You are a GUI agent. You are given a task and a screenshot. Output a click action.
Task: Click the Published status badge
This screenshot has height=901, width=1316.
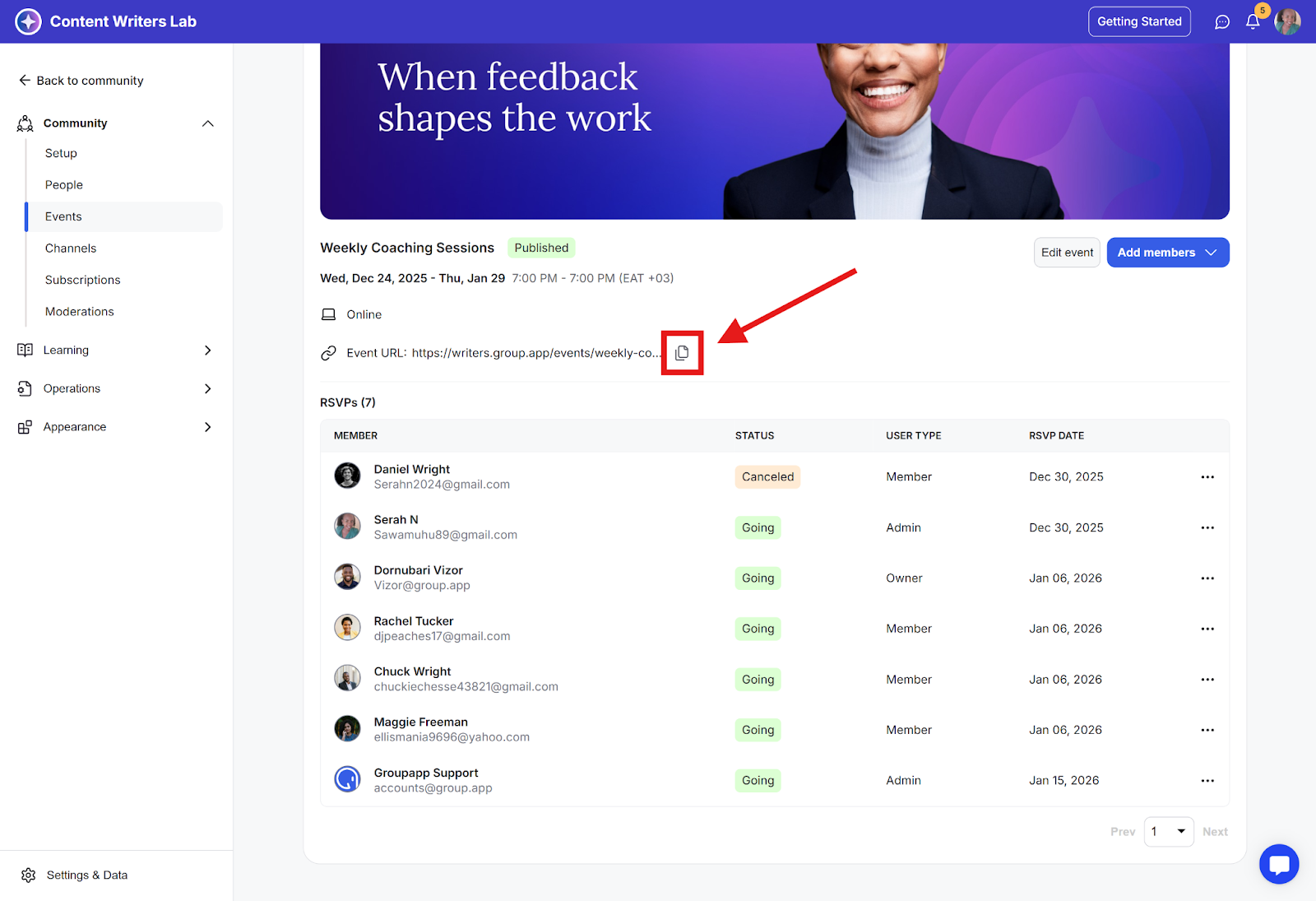coord(541,248)
